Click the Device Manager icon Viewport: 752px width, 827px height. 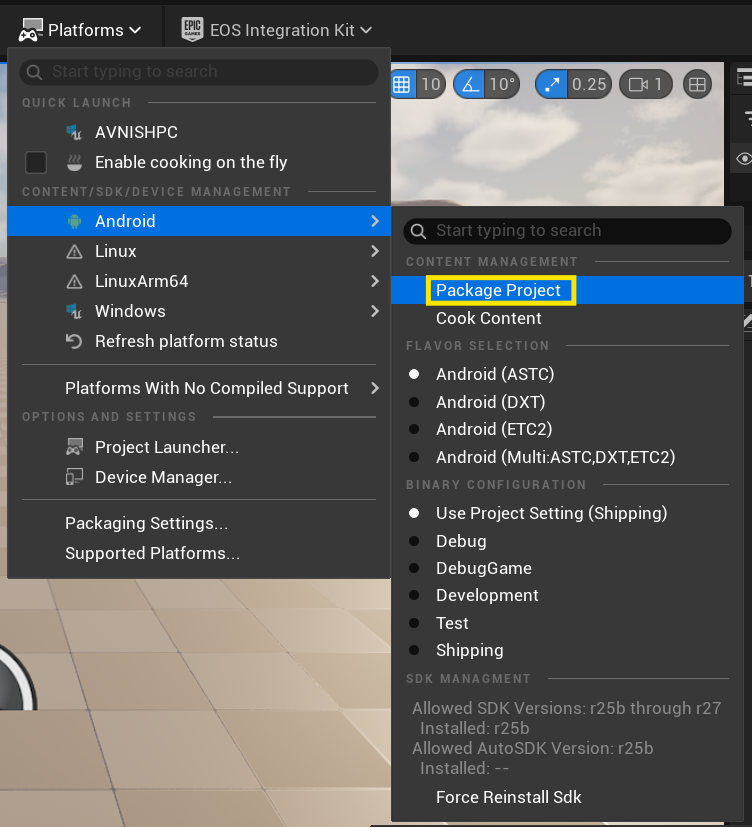click(x=74, y=477)
